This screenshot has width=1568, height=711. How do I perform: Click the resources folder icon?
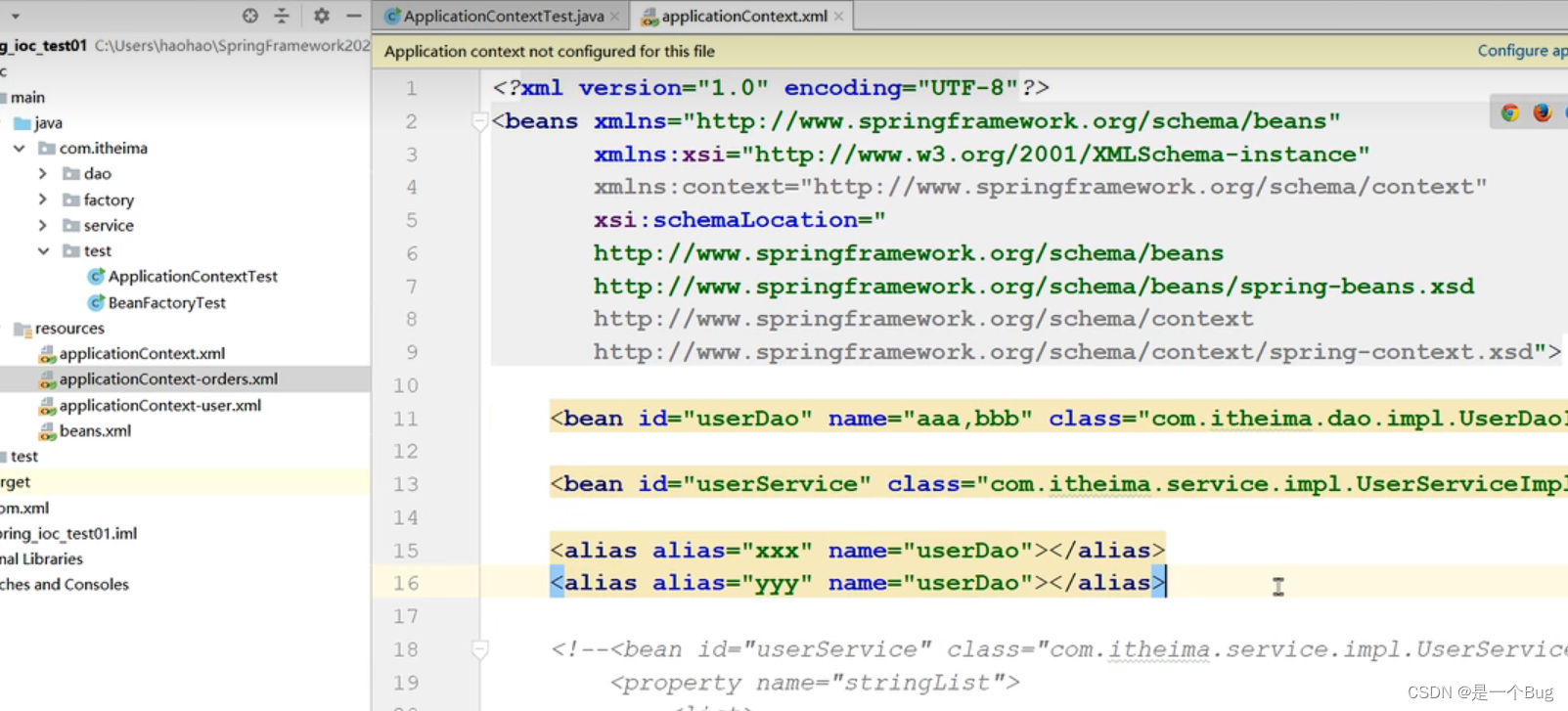22,329
